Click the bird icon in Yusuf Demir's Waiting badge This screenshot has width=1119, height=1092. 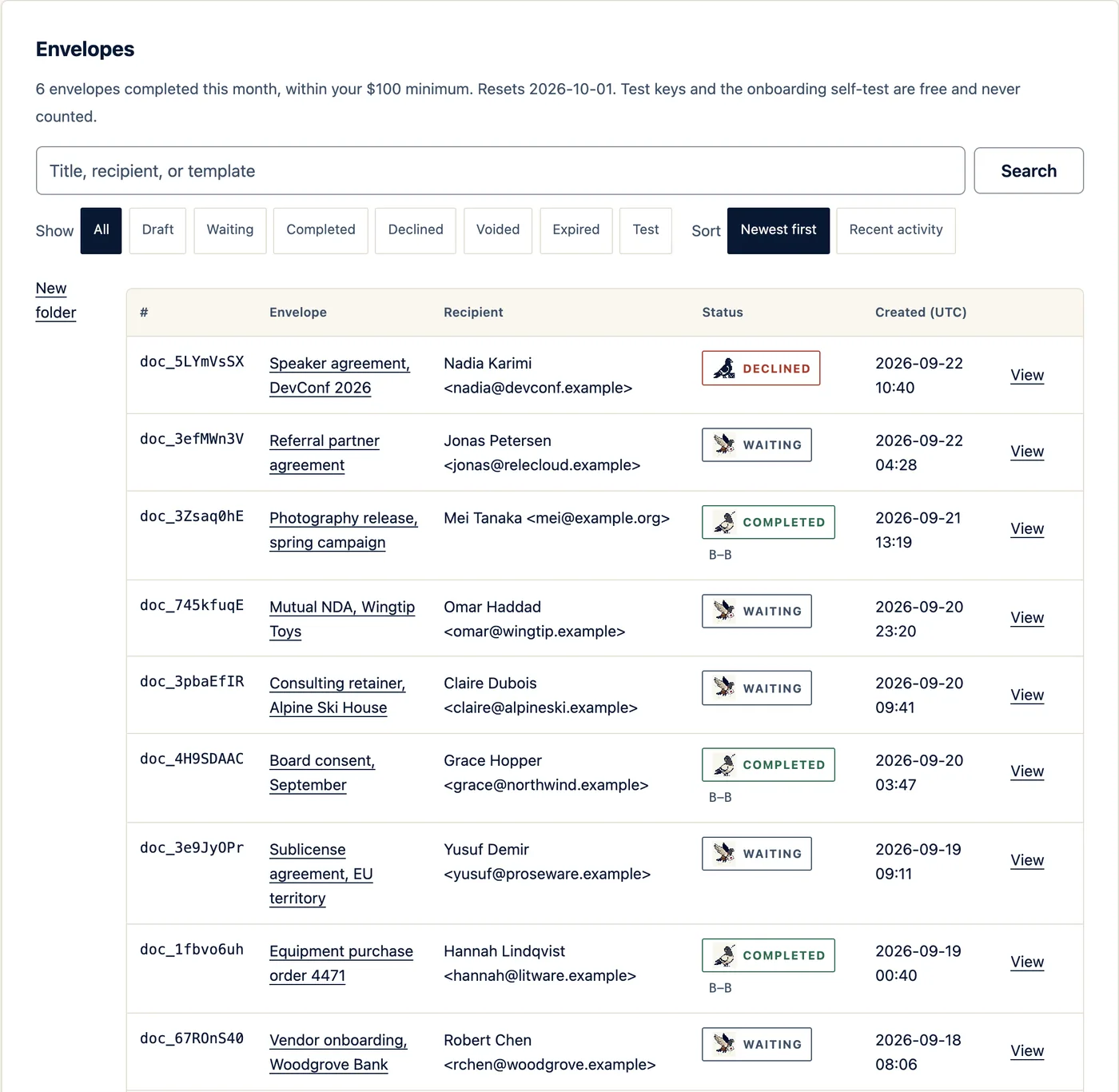click(x=724, y=854)
